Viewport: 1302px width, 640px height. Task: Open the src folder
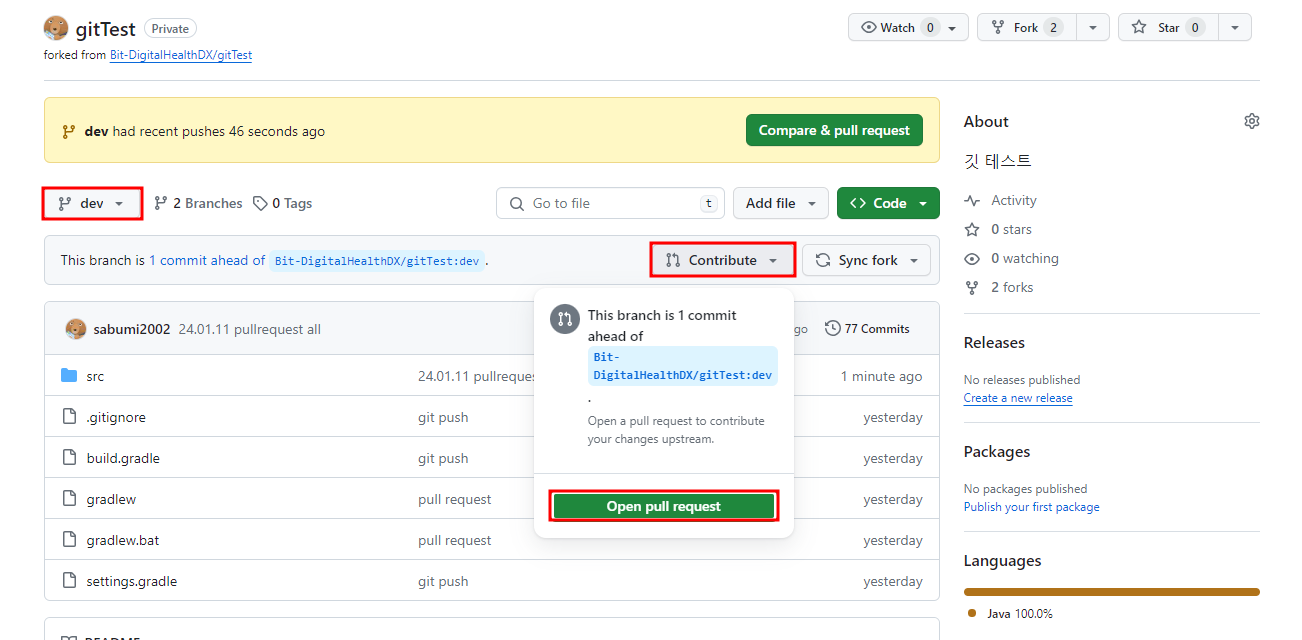95,376
